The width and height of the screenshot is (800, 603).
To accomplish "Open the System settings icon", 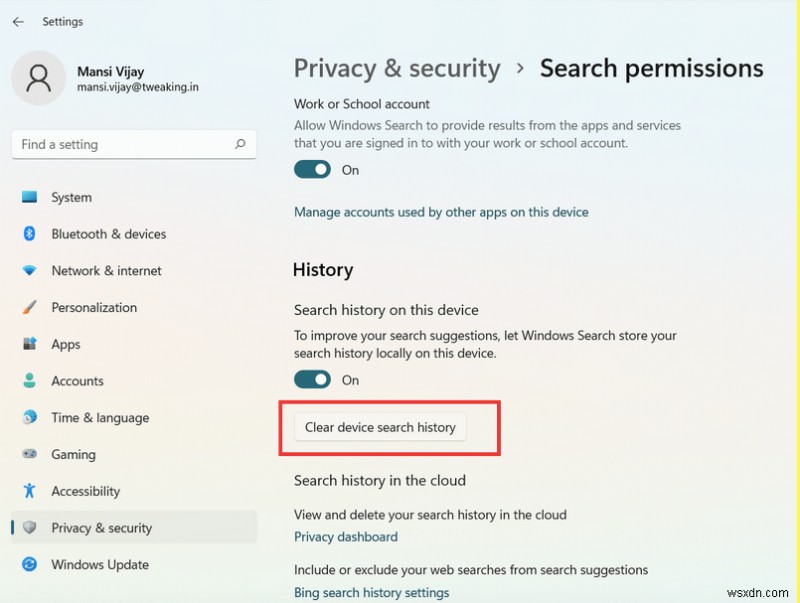I will pos(30,197).
